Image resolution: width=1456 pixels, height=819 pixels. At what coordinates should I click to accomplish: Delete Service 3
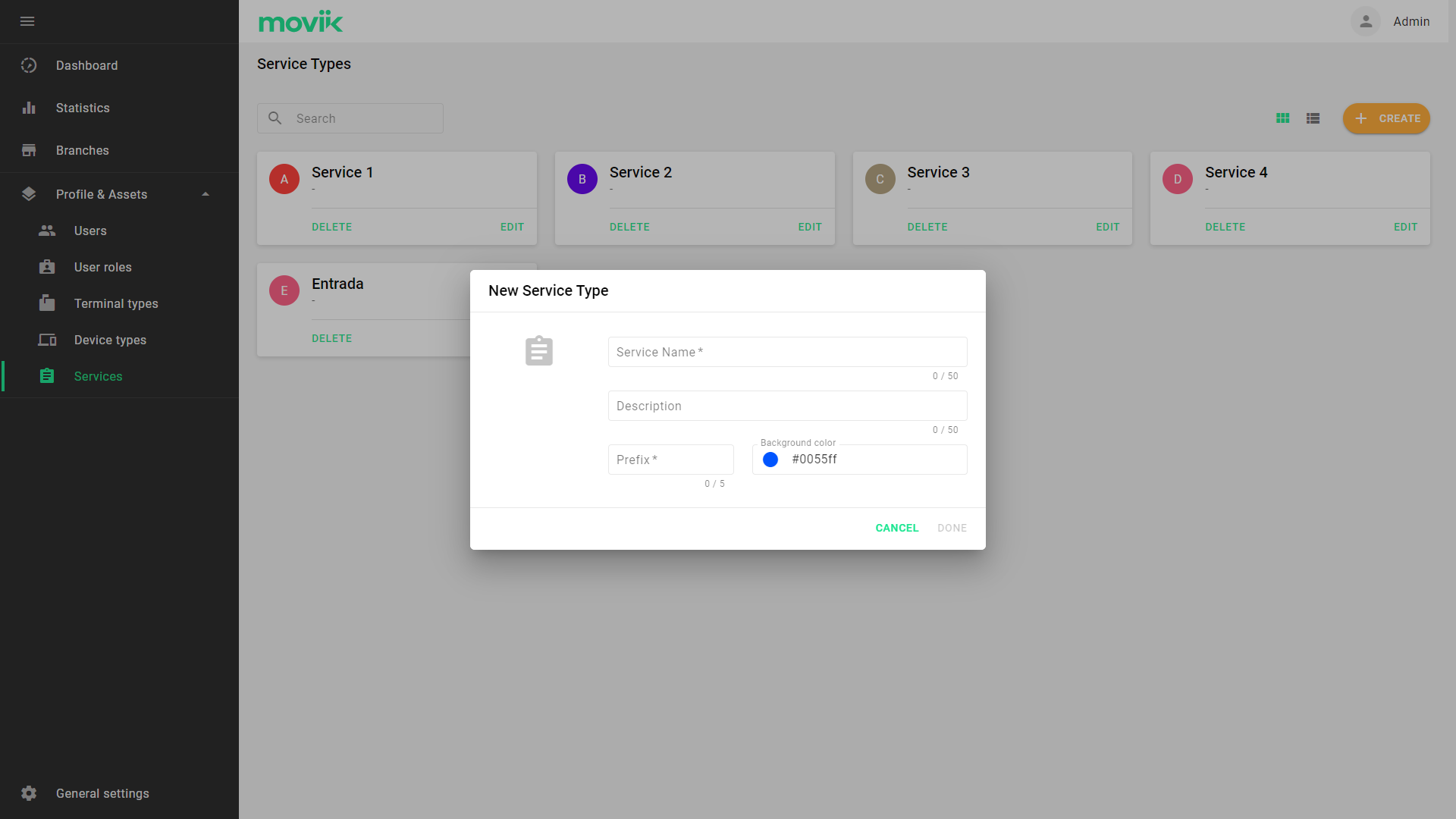(x=927, y=227)
